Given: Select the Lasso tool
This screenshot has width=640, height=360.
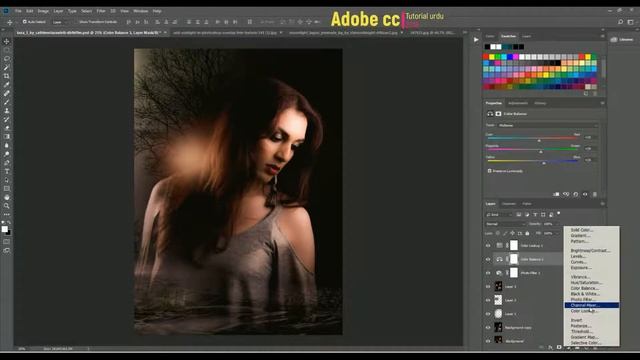Looking at the screenshot, I should [x=7, y=59].
